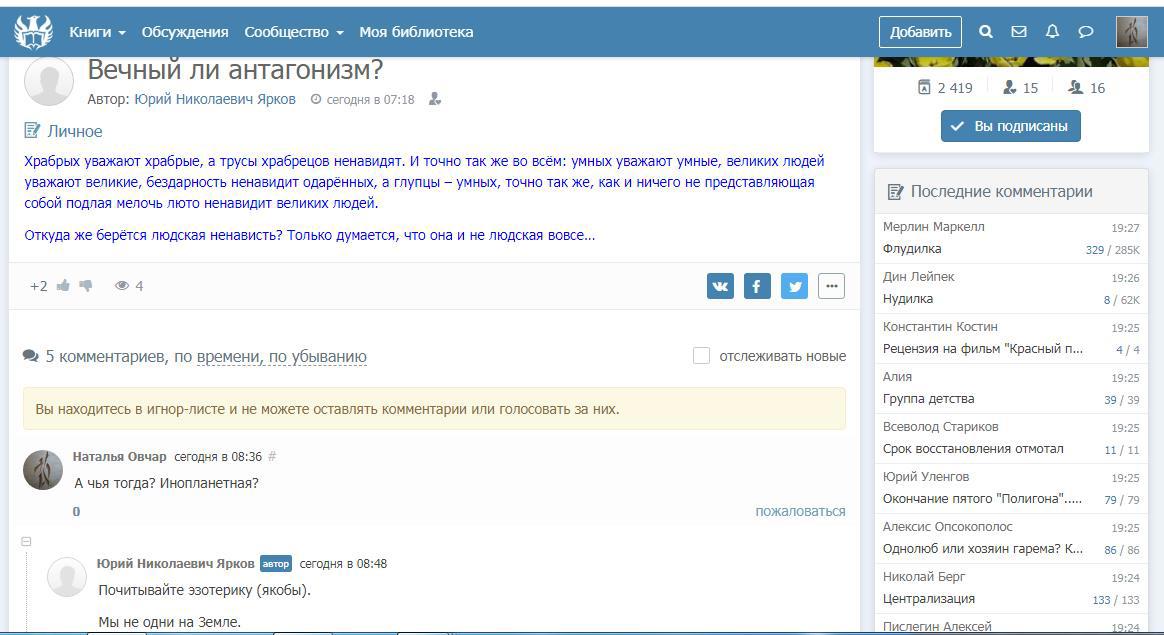The height and width of the screenshot is (635, 1164).
Task: Click commenter name Дин Лейпек
Action: pyautogui.click(x=918, y=276)
